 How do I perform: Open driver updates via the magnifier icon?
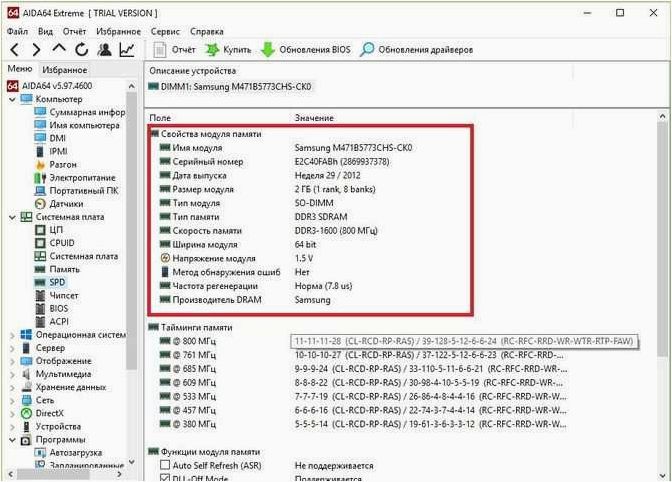pyautogui.click(x=367, y=50)
